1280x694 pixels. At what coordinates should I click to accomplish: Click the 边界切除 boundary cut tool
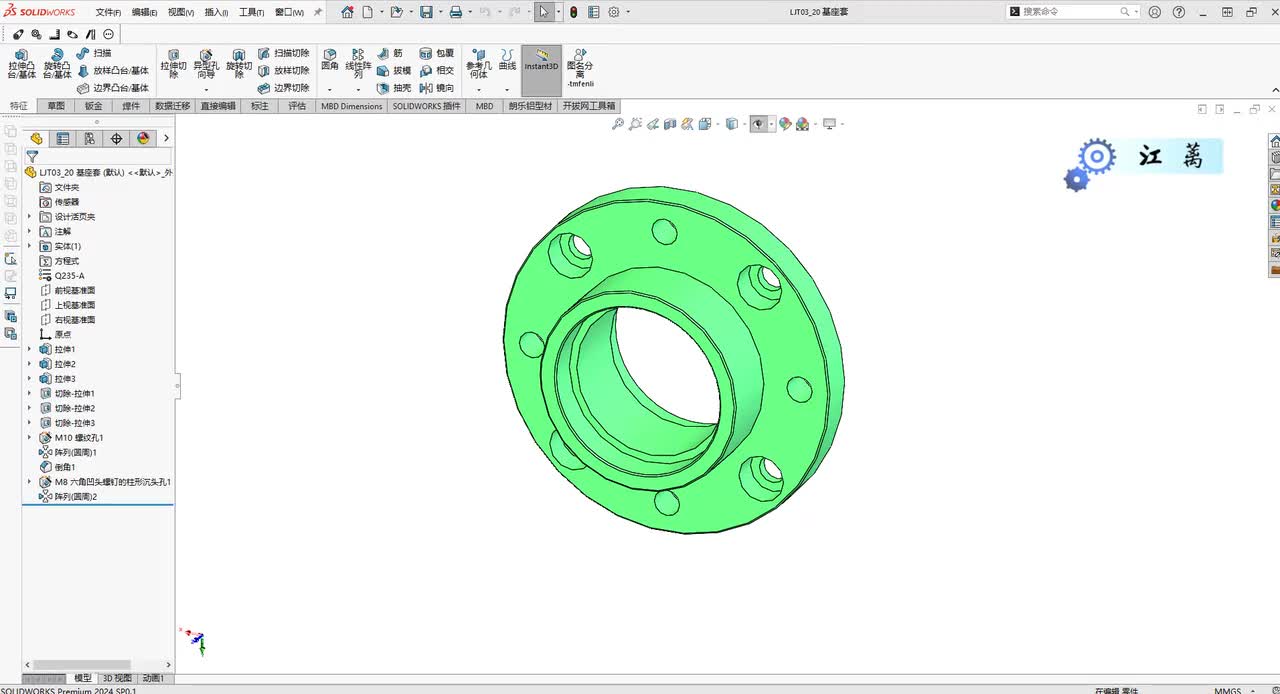tap(283, 88)
